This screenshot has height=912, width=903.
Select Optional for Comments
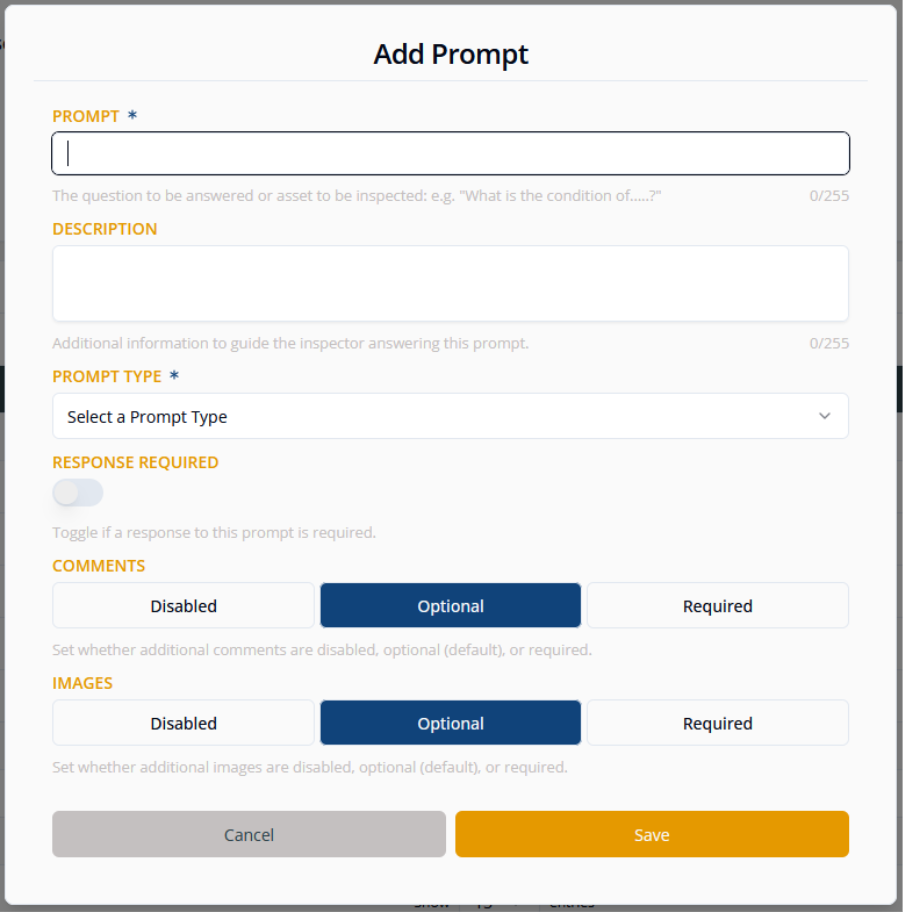450,606
